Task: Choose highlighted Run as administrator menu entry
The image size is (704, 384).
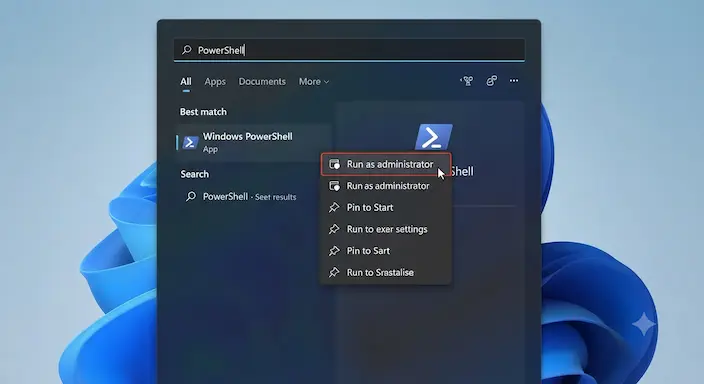Action: tap(386, 164)
